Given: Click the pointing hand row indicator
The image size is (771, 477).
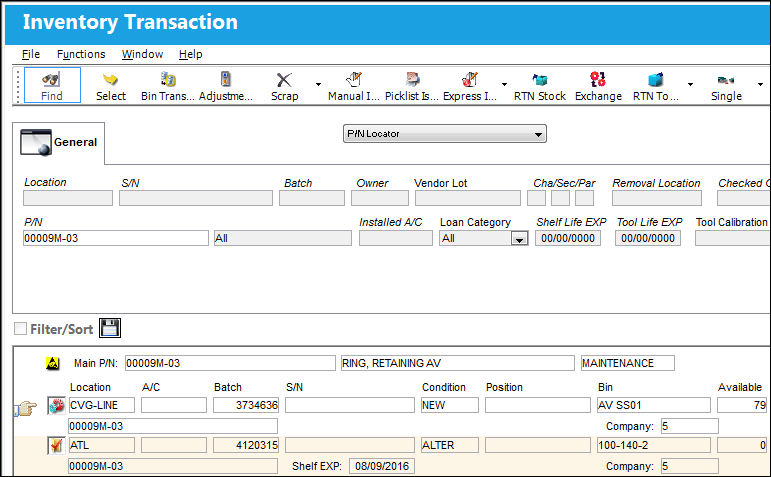Looking at the screenshot, I should [x=25, y=408].
